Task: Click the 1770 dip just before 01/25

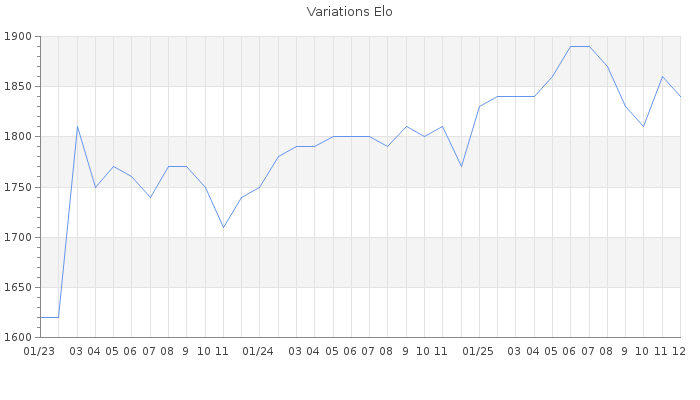Action: coord(461,166)
